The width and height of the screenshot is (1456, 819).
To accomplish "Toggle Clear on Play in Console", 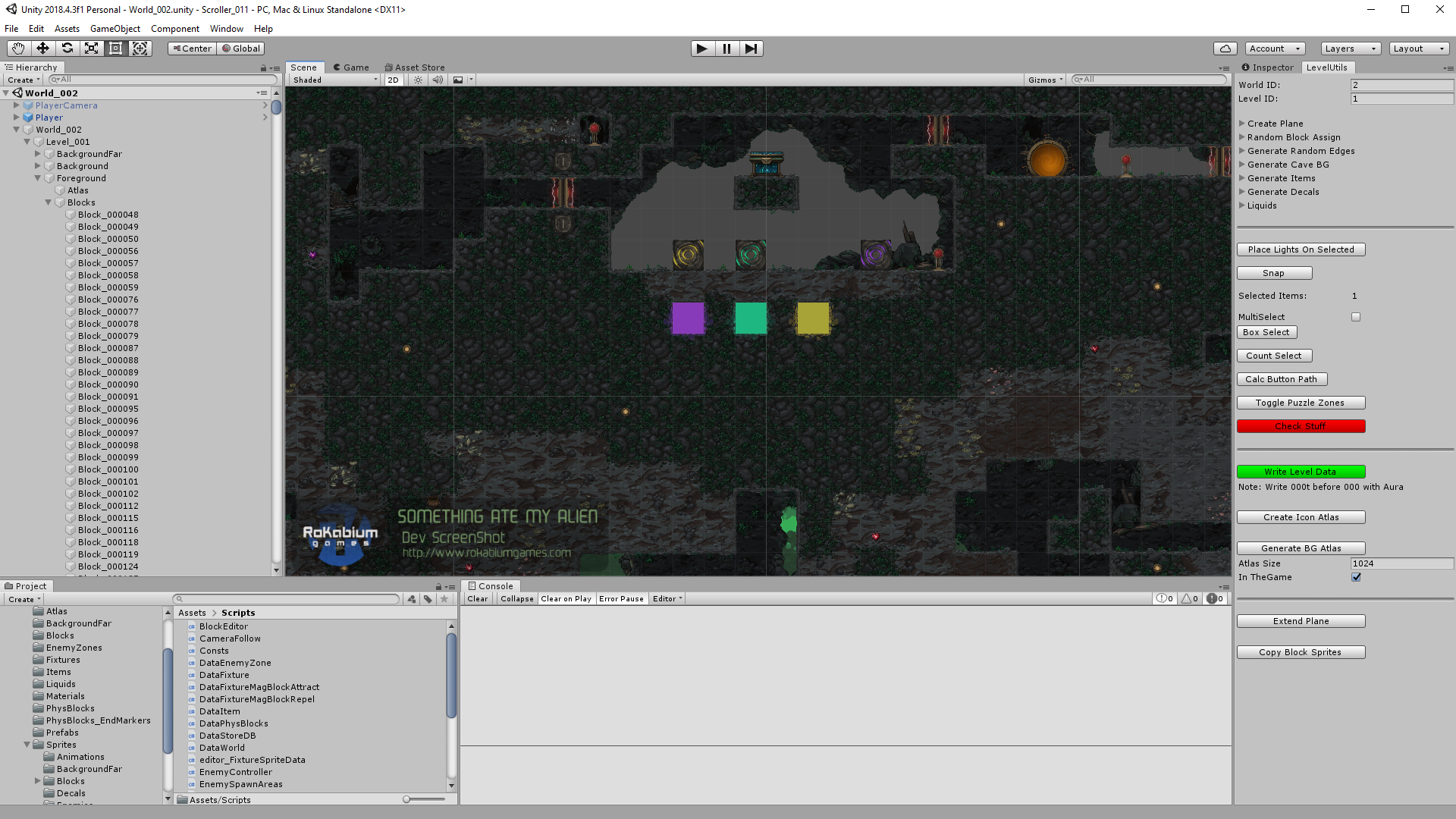I will [x=566, y=599].
